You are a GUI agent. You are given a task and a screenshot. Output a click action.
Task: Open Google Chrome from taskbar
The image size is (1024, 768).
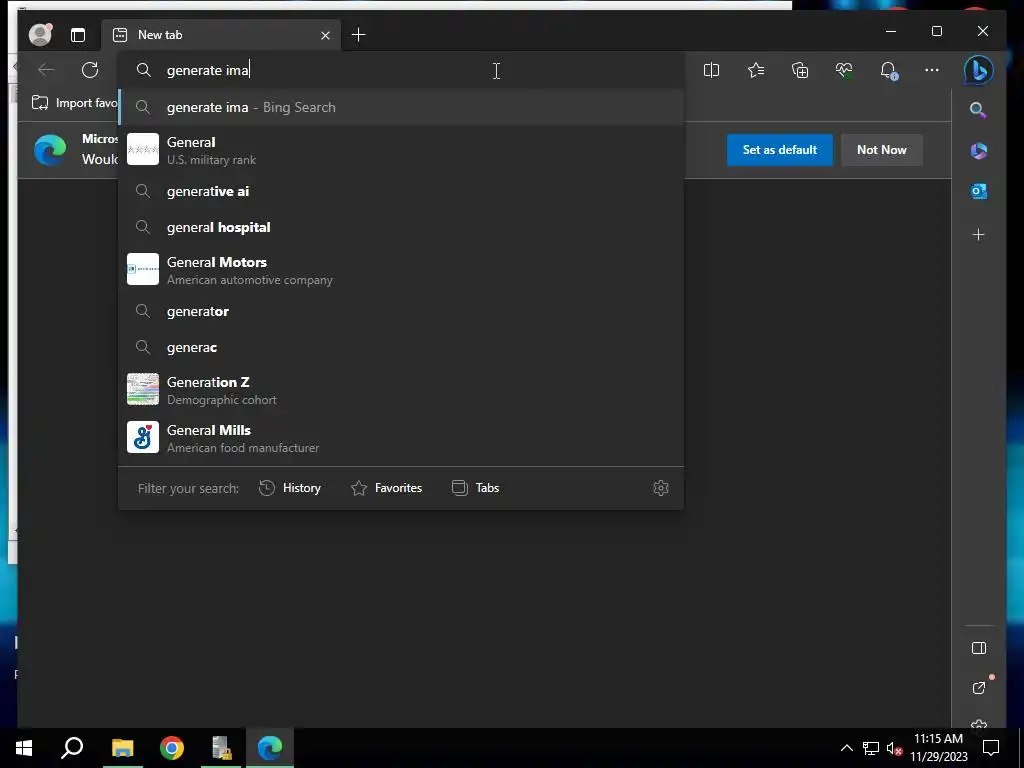(x=172, y=748)
